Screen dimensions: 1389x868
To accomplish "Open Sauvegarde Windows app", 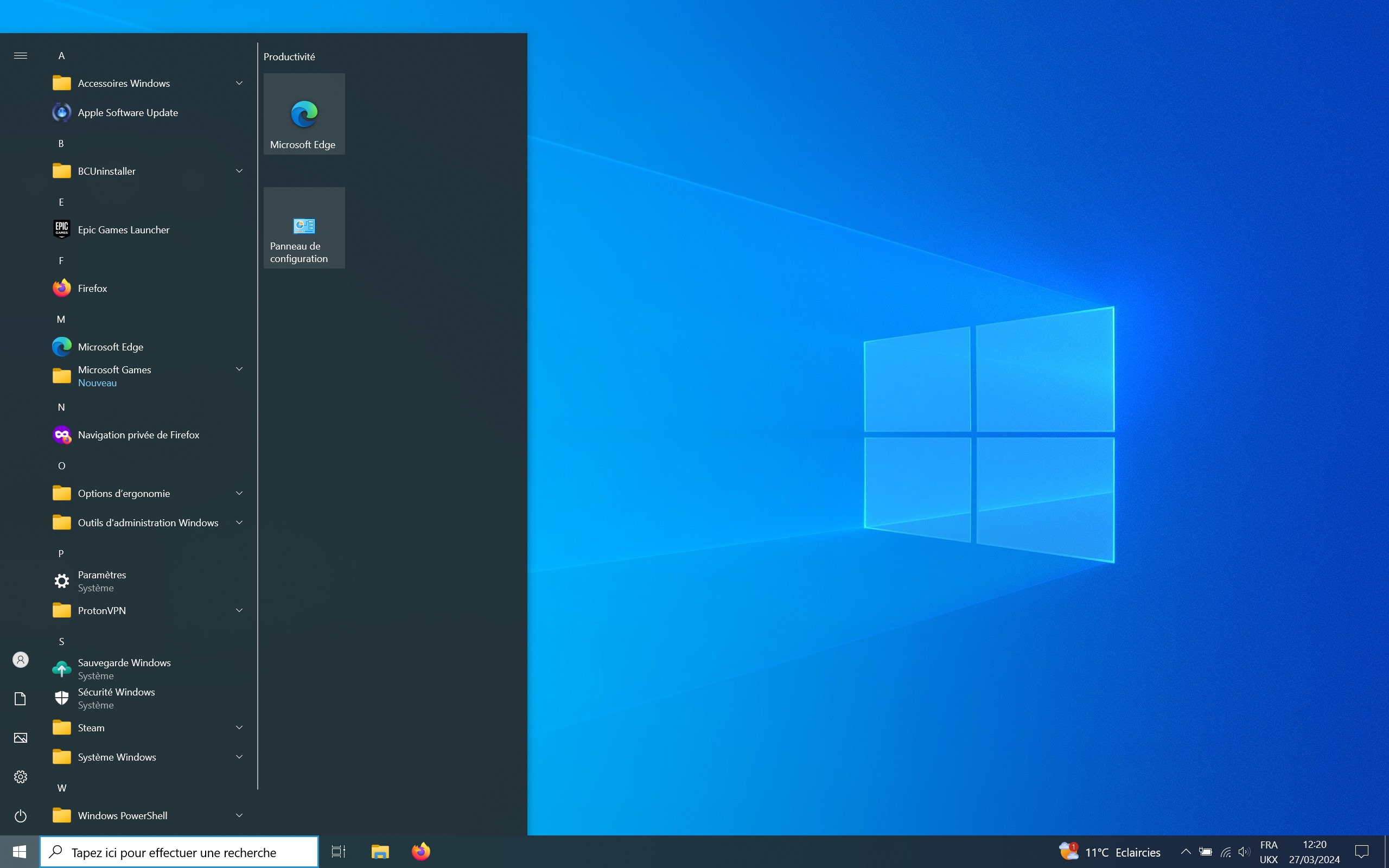I will pos(124,669).
